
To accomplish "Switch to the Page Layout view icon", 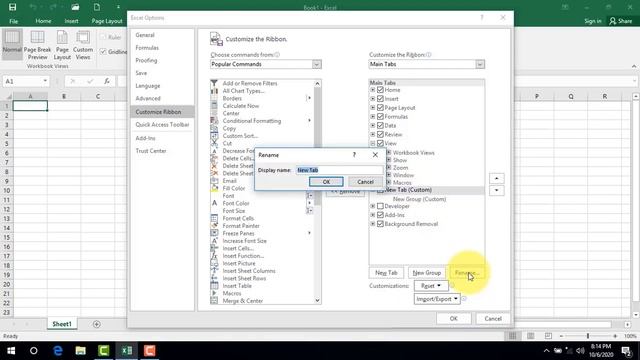I will point(62,38).
